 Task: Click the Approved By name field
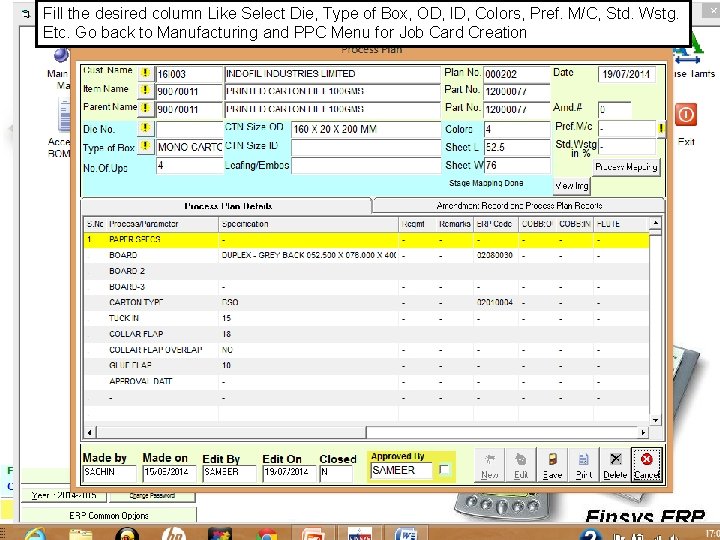coord(401,471)
